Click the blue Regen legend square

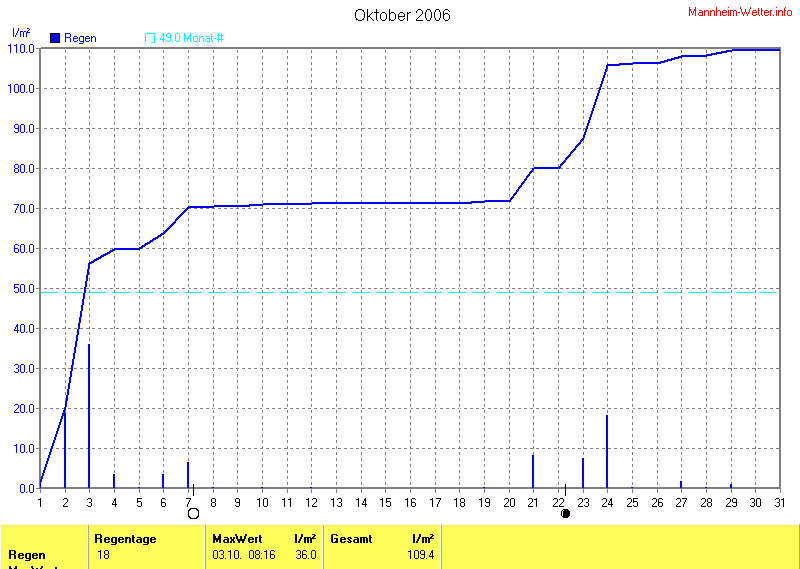pos(55,38)
